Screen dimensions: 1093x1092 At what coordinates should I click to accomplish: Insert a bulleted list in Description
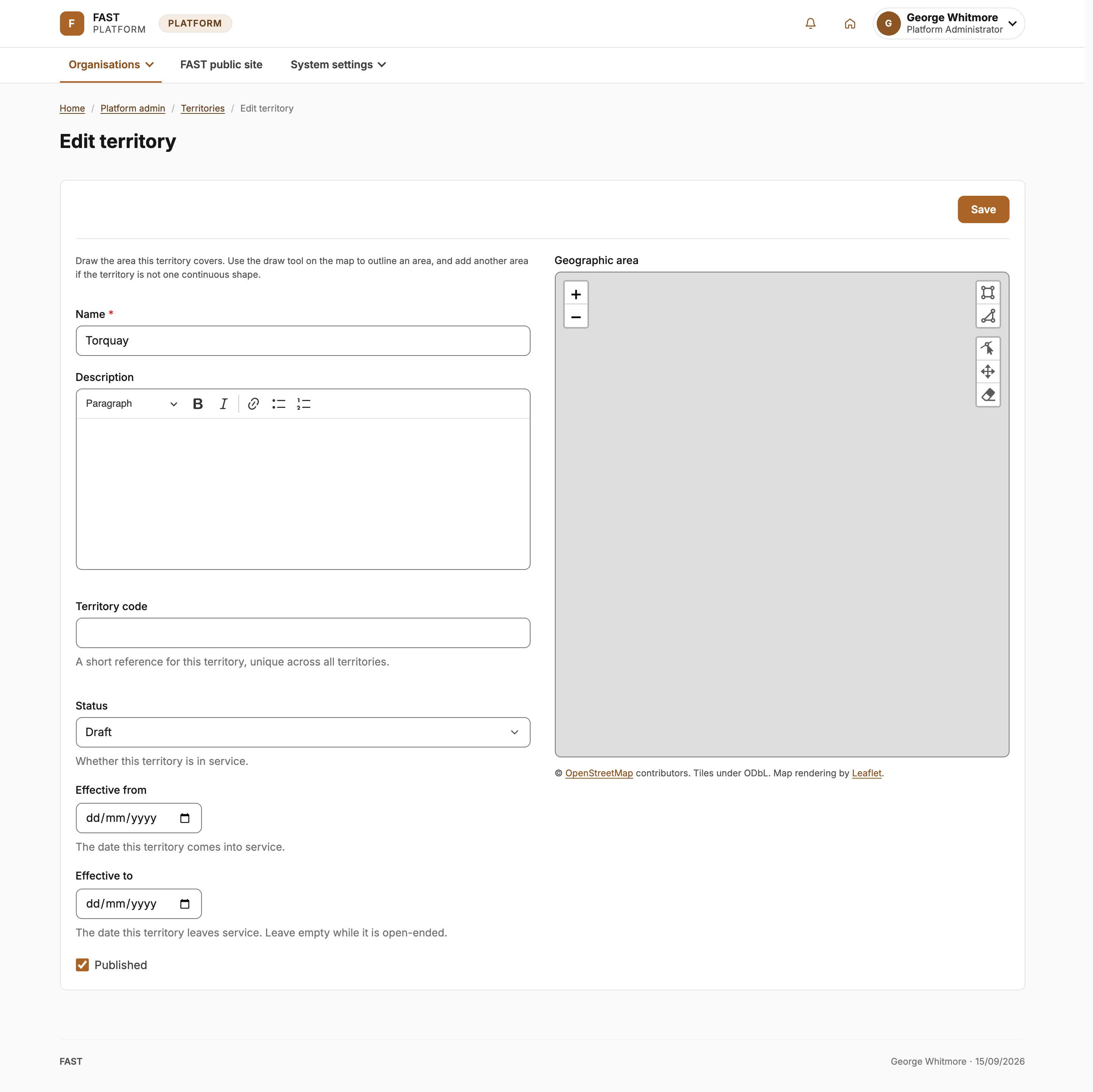coord(278,404)
